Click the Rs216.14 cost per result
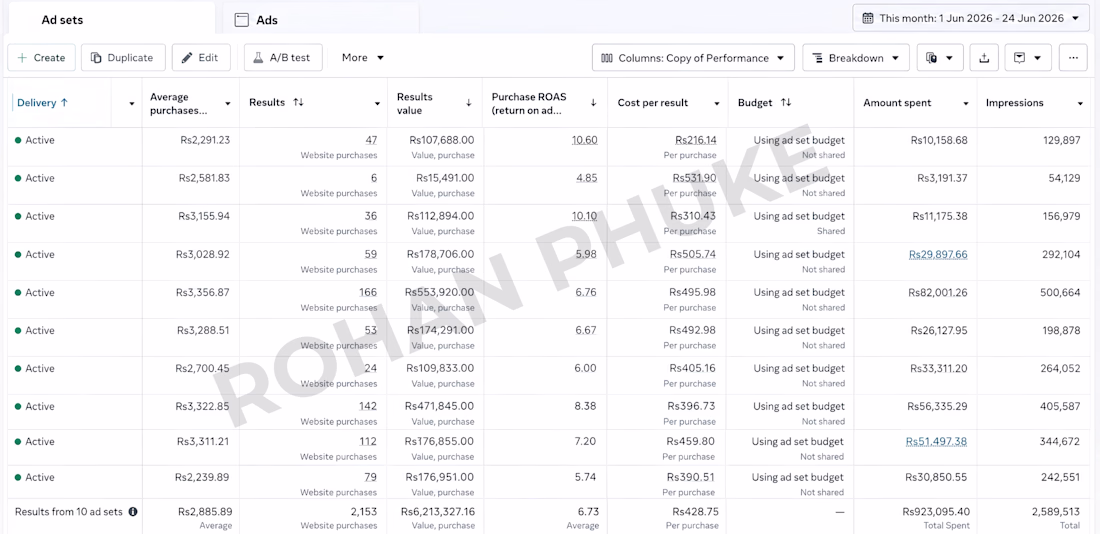The image size is (1100, 534). click(x=696, y=140)
